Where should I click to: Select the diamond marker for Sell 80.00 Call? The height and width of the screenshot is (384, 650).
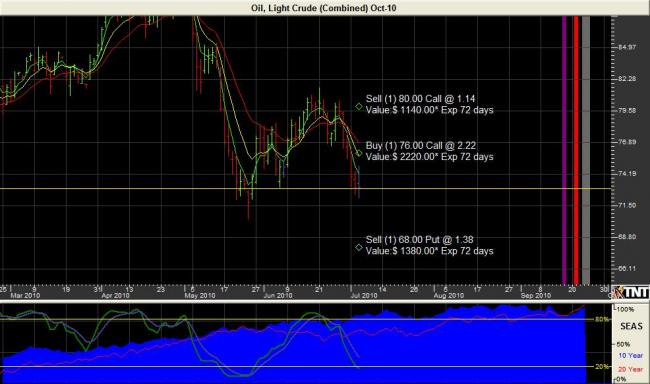pos(359,107)
